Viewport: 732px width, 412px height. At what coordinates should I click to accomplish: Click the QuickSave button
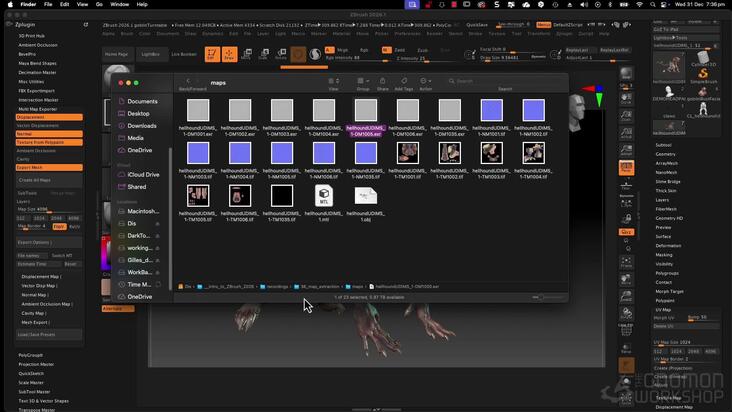pos(477,25)
